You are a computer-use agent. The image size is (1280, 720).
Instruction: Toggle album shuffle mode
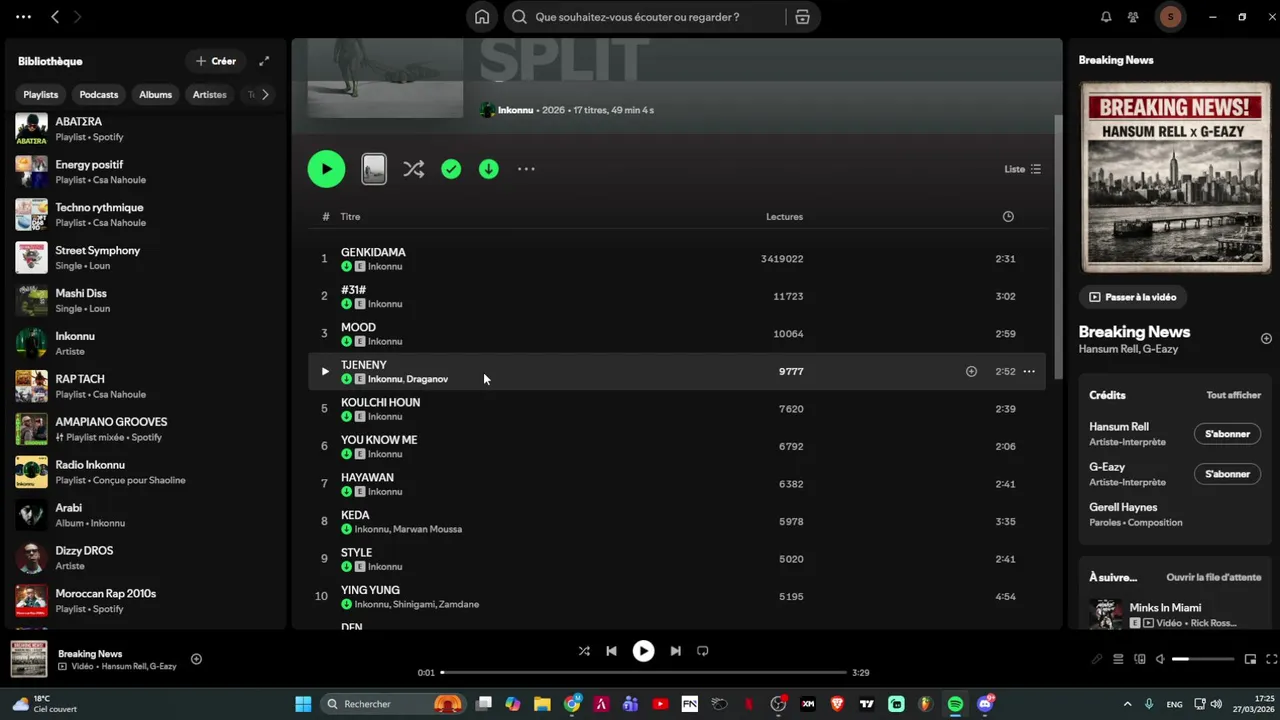coord(413,169)
